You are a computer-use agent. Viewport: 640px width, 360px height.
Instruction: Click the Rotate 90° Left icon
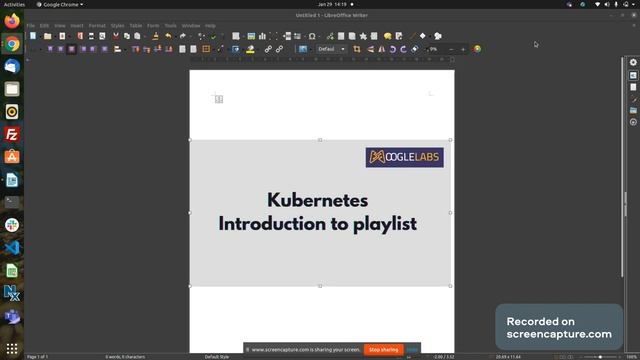click(x=393, y=49)
